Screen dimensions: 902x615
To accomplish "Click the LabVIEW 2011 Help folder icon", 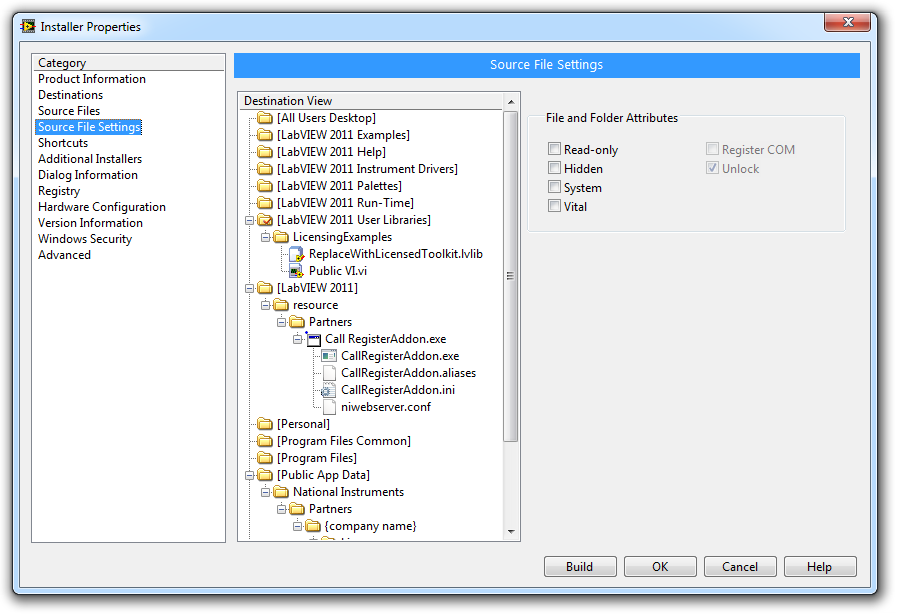I will click(x=265, y=152).
